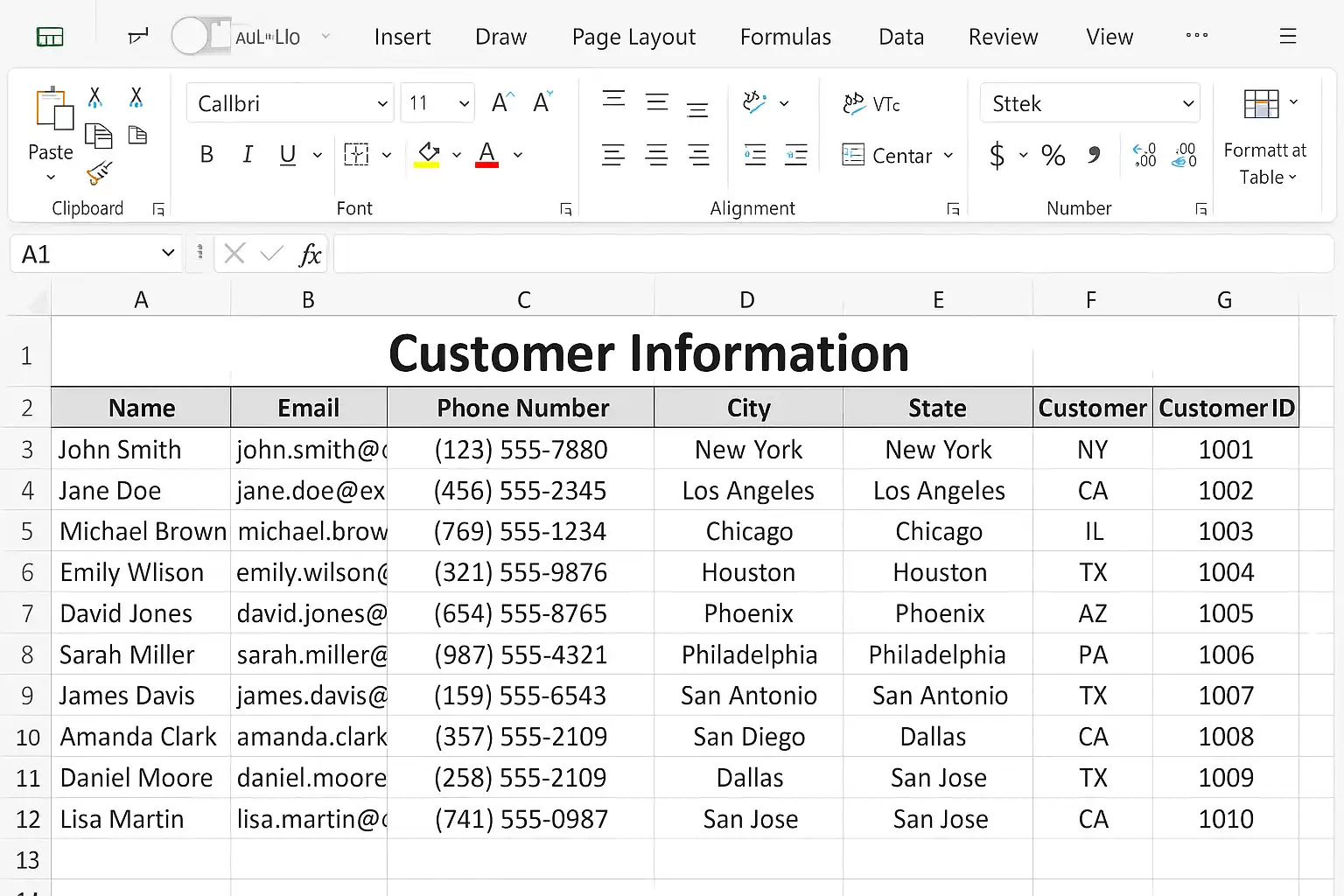Click inside the formula bar input

coord(831,255)
